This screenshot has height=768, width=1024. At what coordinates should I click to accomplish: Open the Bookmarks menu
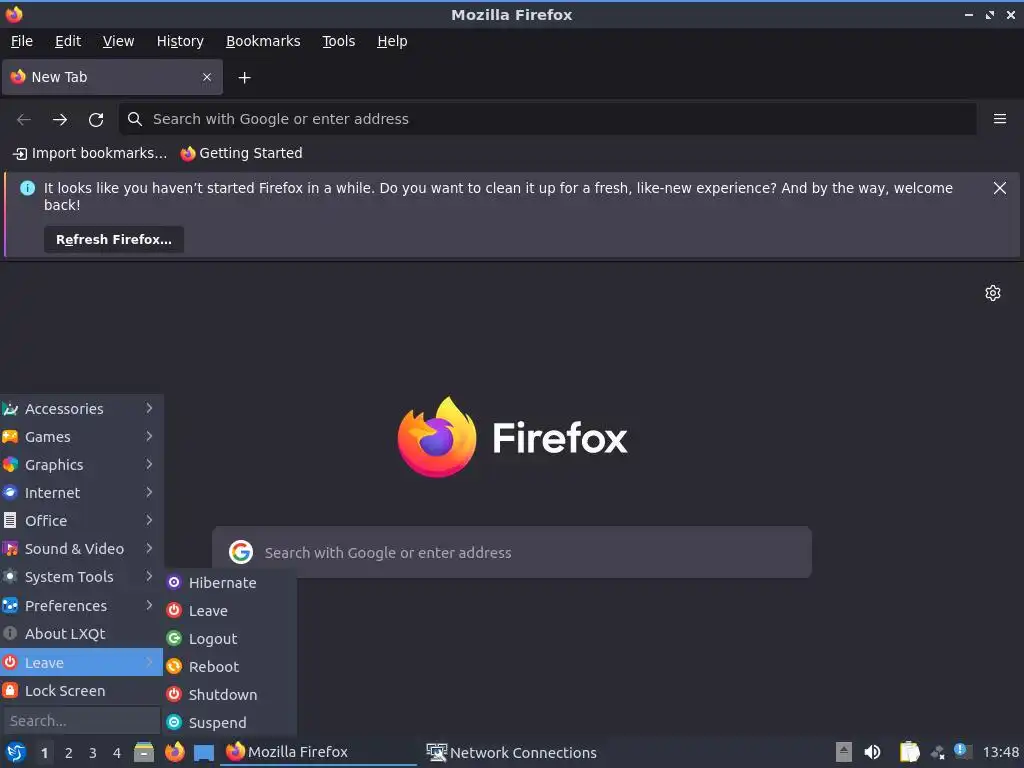tap(263, 41)
